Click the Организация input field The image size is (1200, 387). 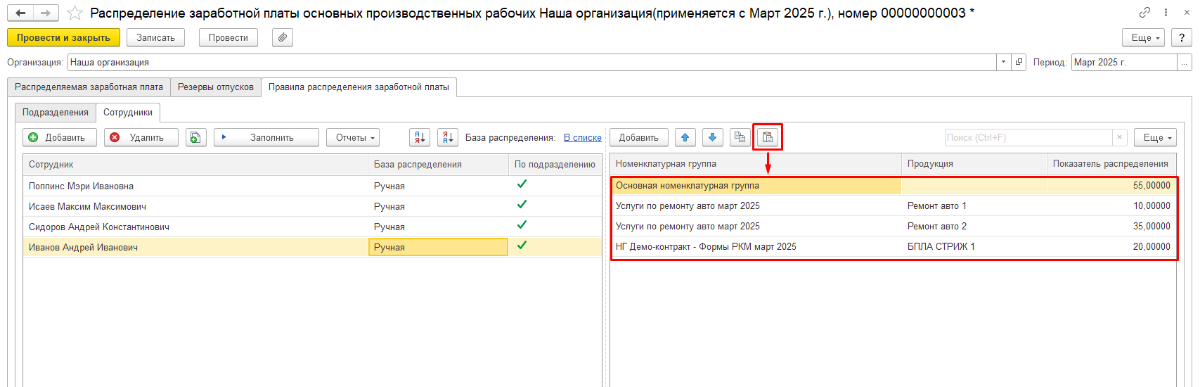532,62
